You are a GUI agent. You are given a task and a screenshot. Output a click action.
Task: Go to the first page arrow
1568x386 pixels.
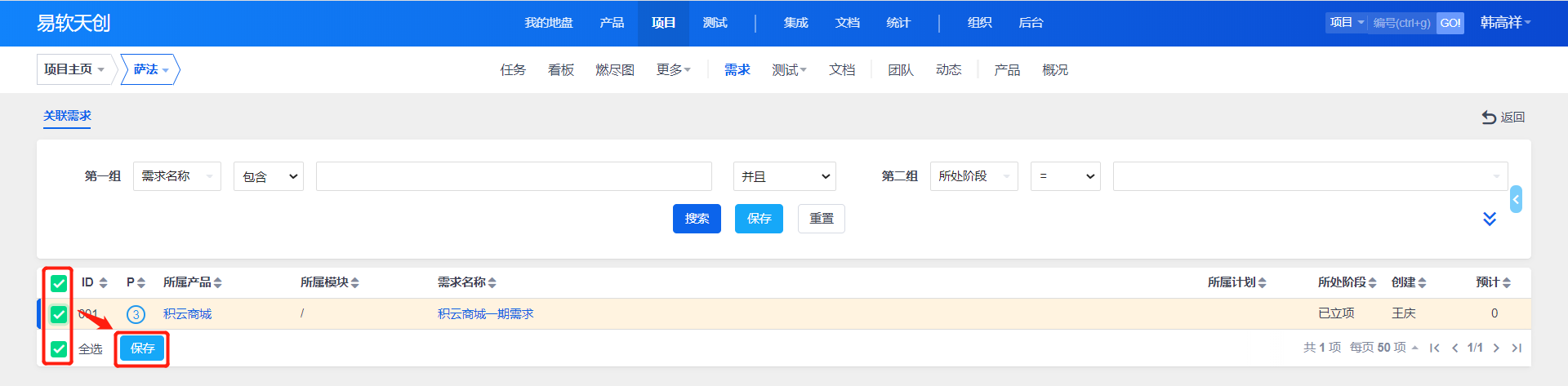tap(1435, 348)
